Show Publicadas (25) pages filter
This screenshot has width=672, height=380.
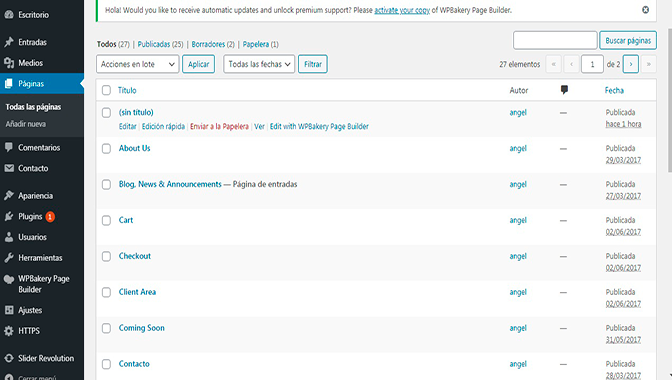(160, 44)
